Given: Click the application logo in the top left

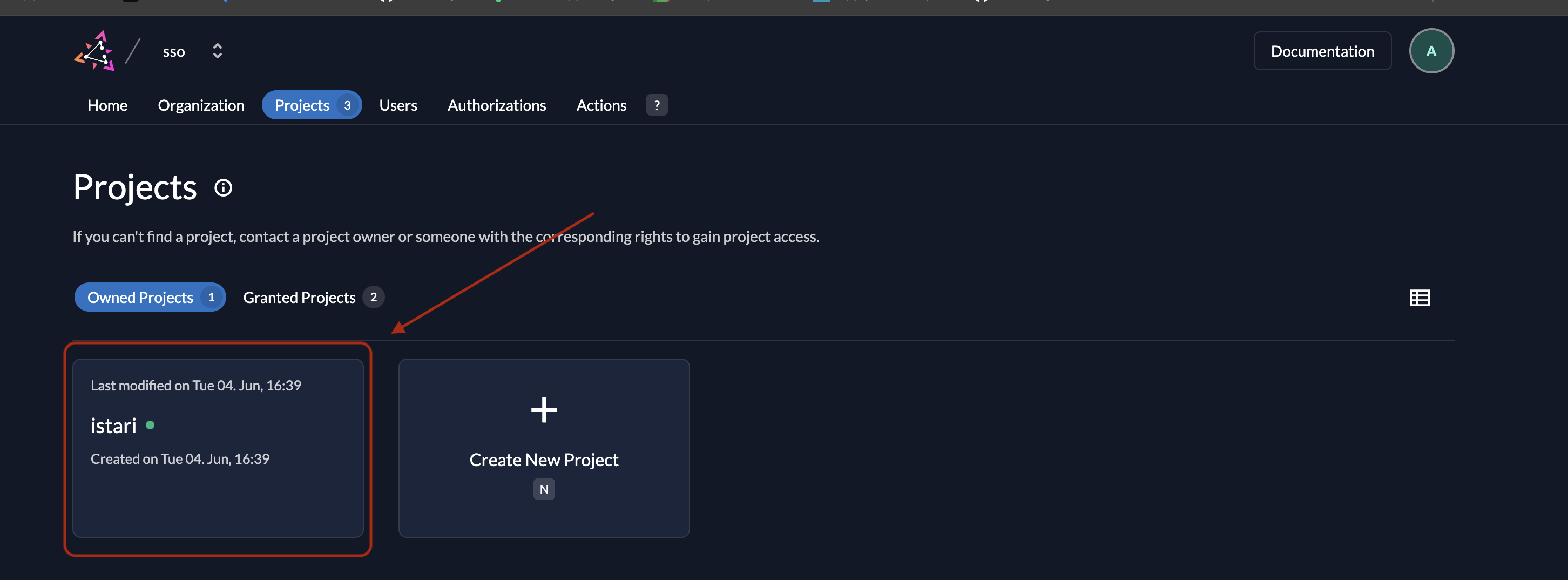Looking at the screenshot, I should [96, 51].
